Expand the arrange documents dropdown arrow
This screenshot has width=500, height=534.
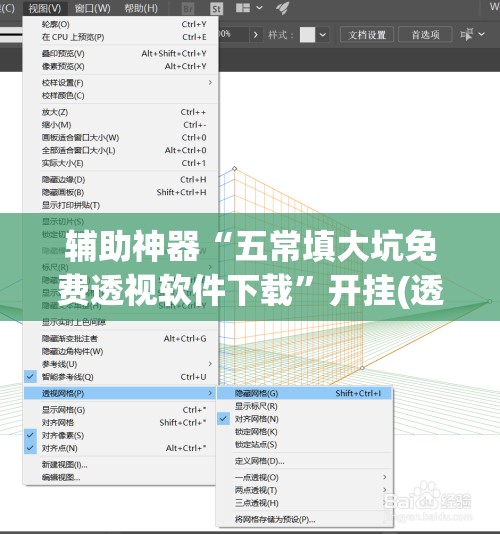coord(260,7)
